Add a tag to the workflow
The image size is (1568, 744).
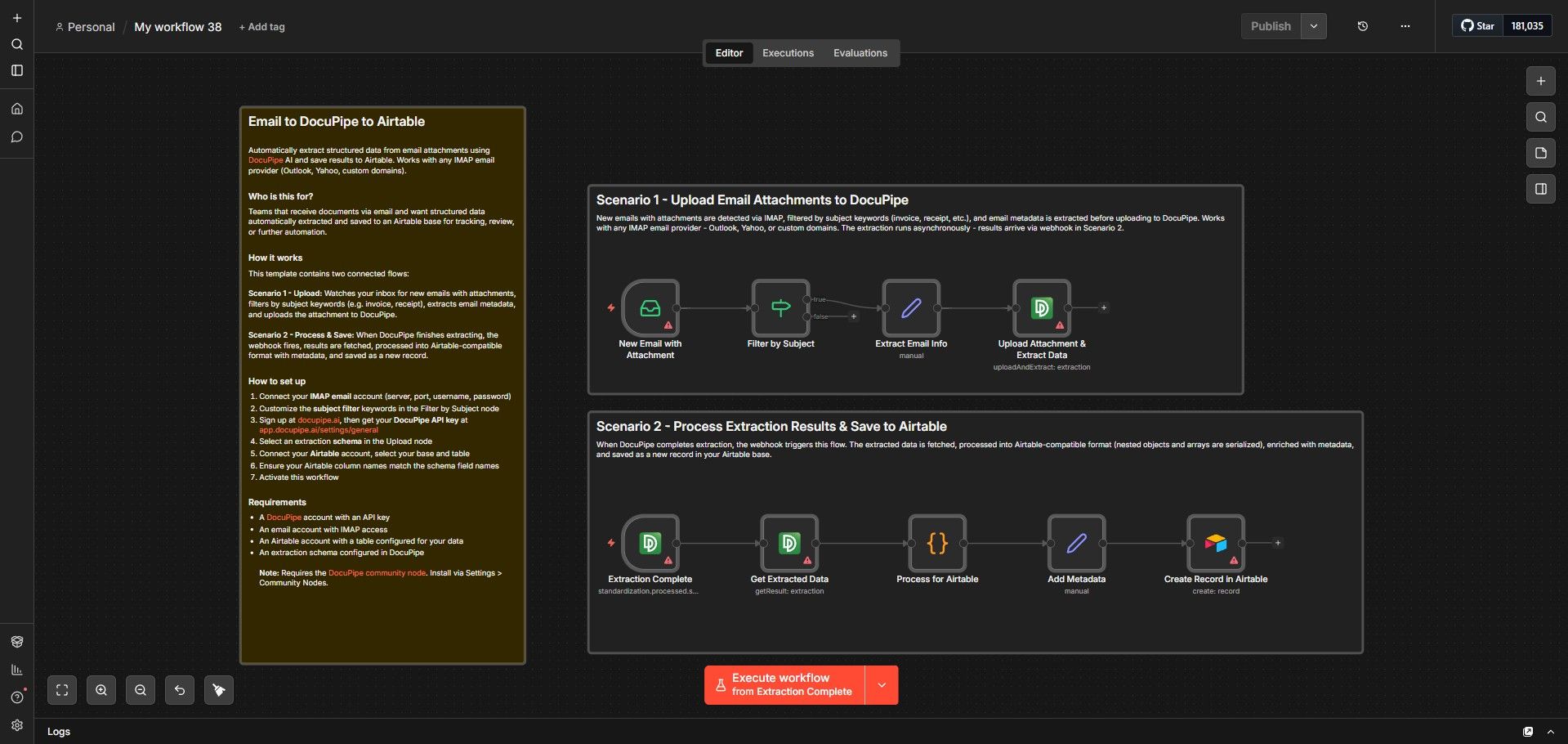coord(261,26)
